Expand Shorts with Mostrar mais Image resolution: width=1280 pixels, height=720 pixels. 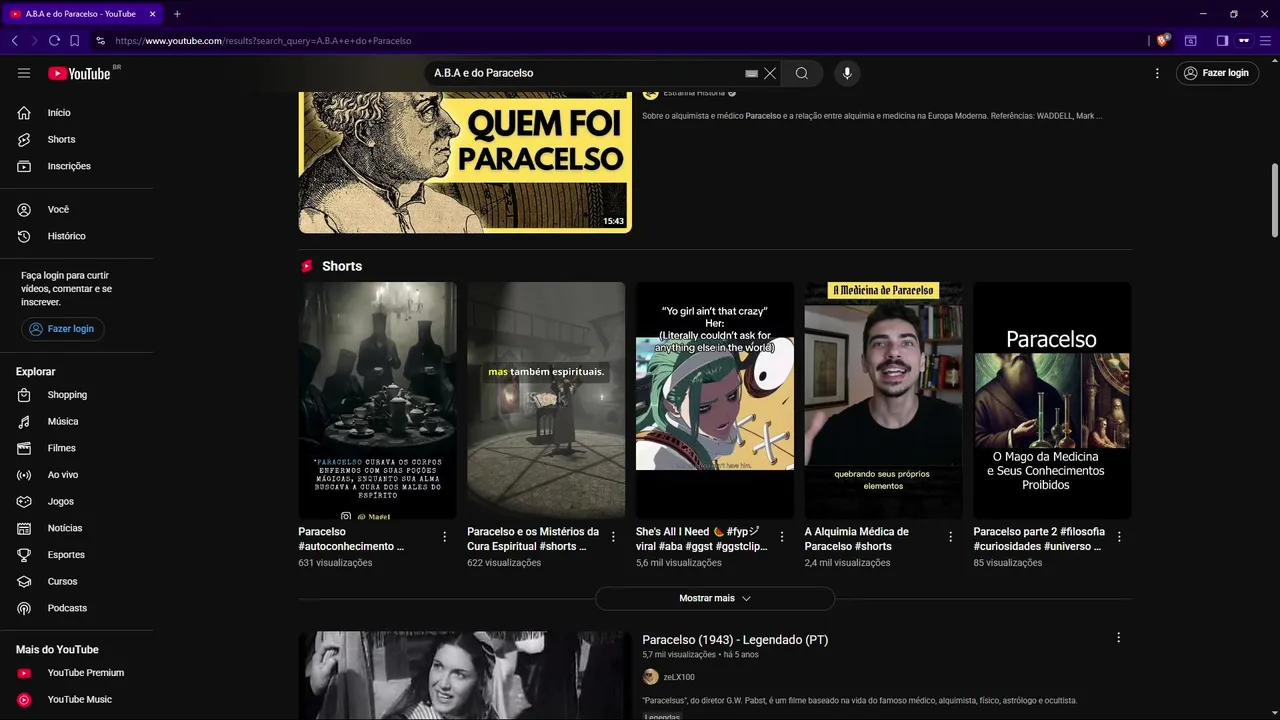[714, 598]
